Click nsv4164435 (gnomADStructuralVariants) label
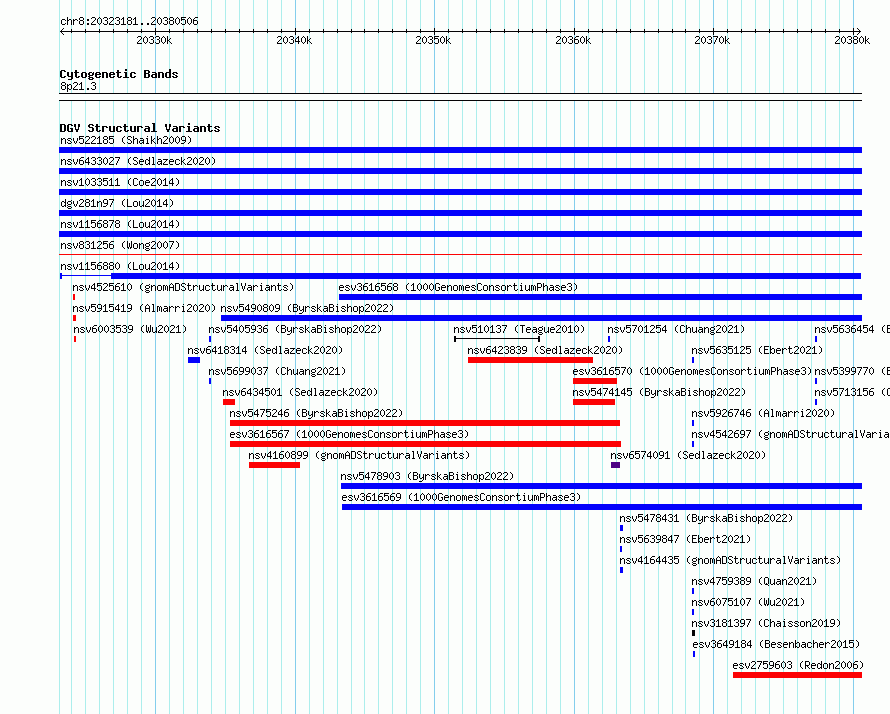890x714 pixels. (730, 560)
